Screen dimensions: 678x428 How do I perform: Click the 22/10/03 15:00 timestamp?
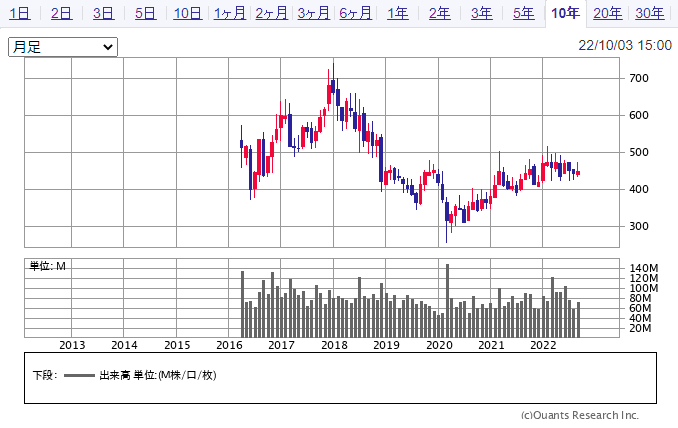pos(625,45)
